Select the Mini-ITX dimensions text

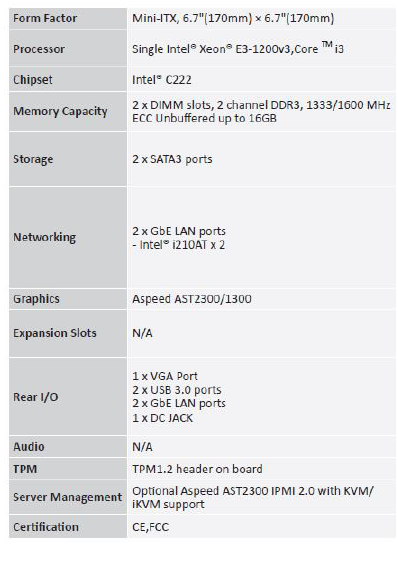click(233, 18)
